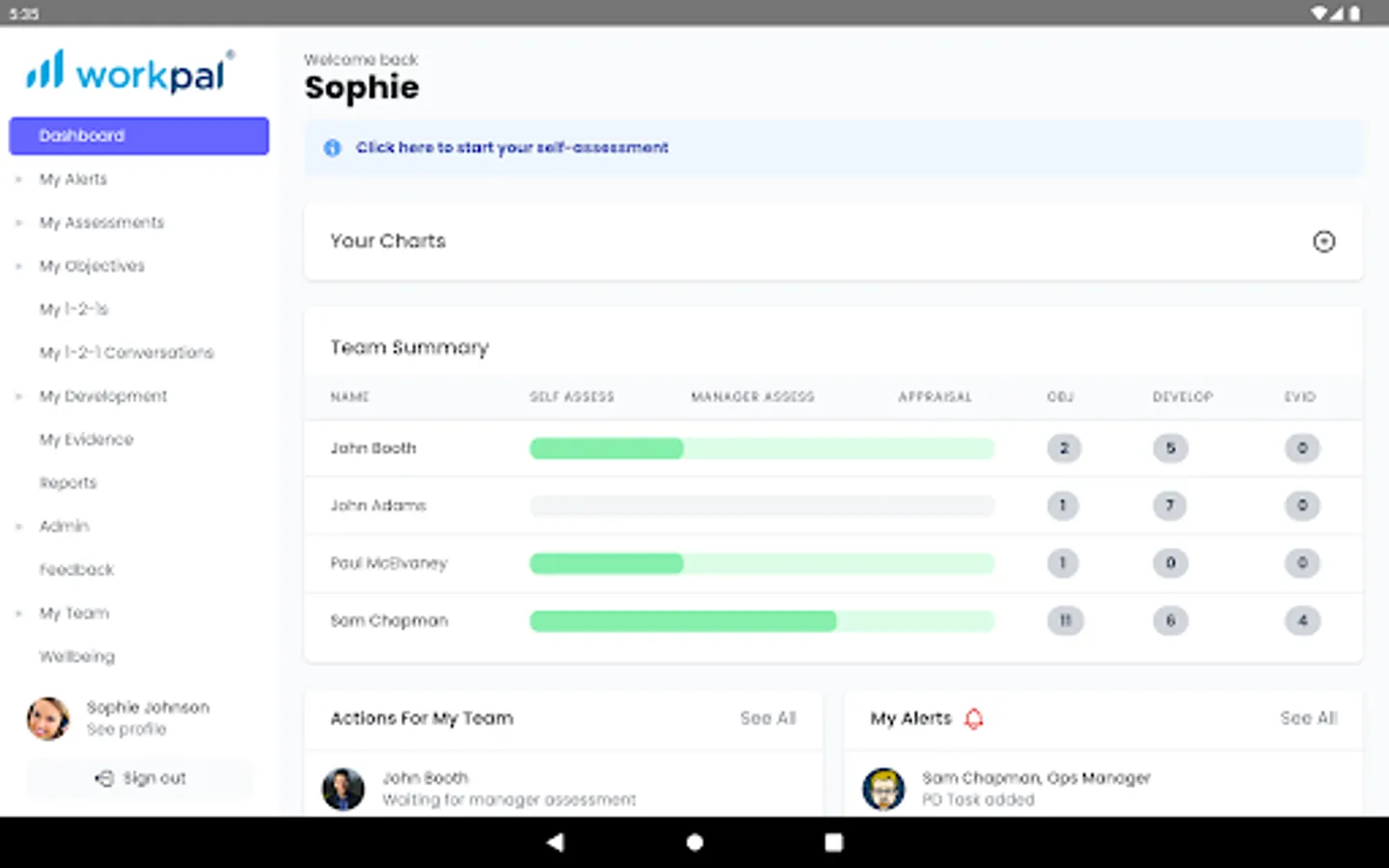Viewport: 1389px width, 868px height.
Task: Open Feedback page
Action: [76, 570]
